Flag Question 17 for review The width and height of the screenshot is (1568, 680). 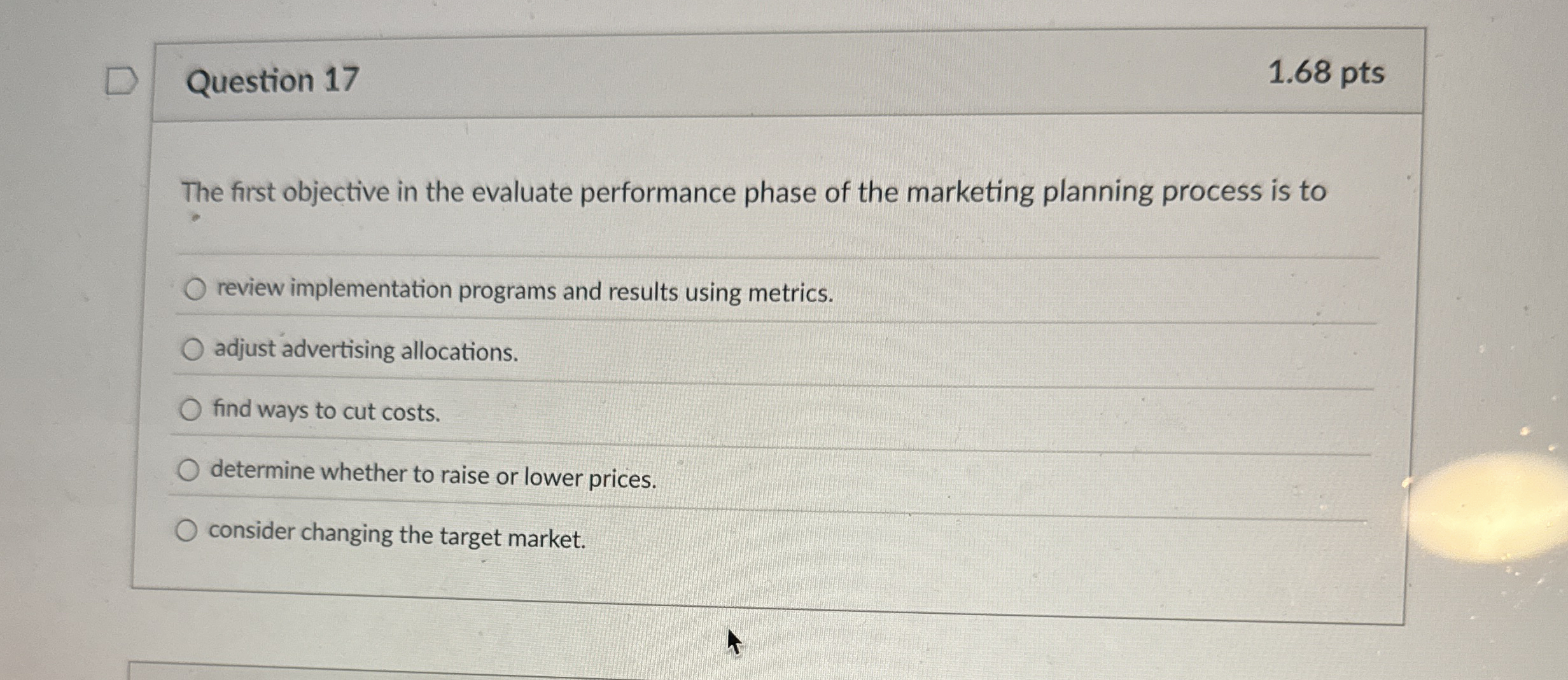[x=121, y=81]
